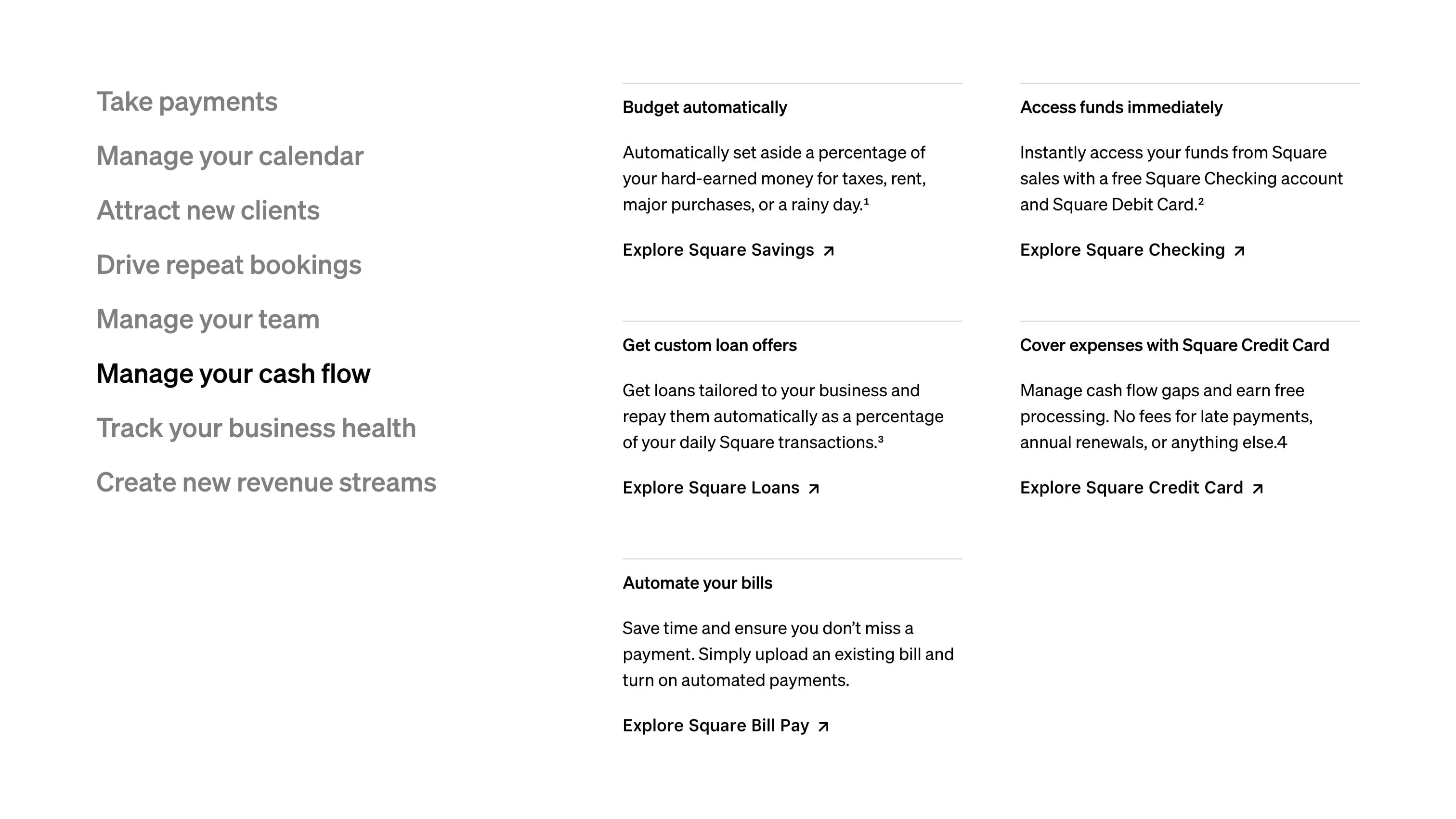Viewport: 1456px width, 819px height.
Task: Switch to Track your business health
Action: click(256, 428)
